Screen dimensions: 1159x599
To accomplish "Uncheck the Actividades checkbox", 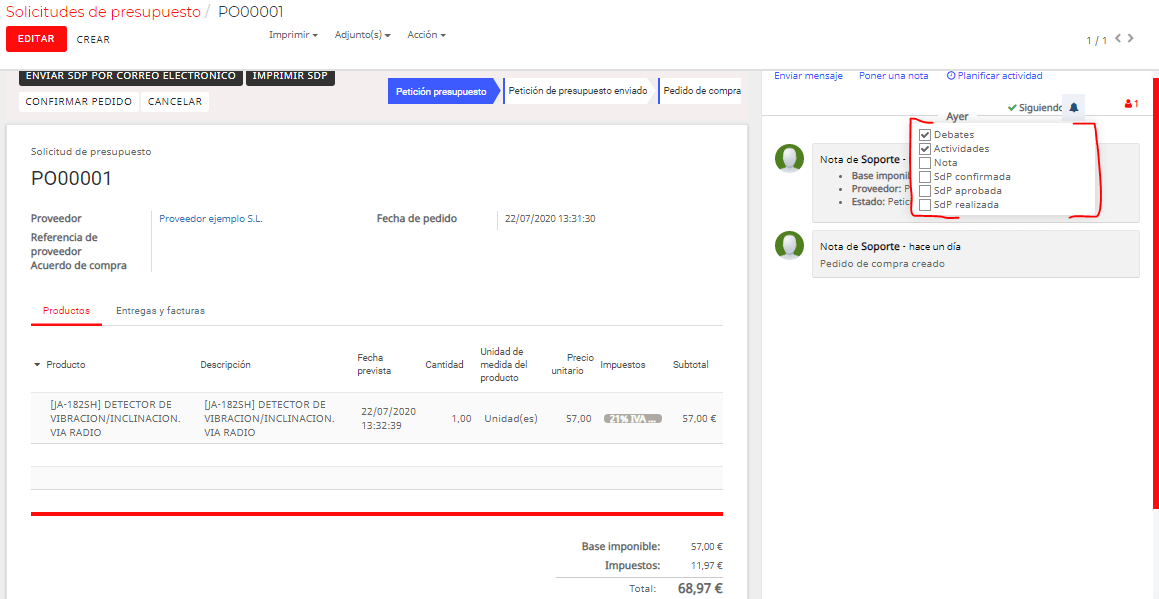I will click(x=925, y=149).
